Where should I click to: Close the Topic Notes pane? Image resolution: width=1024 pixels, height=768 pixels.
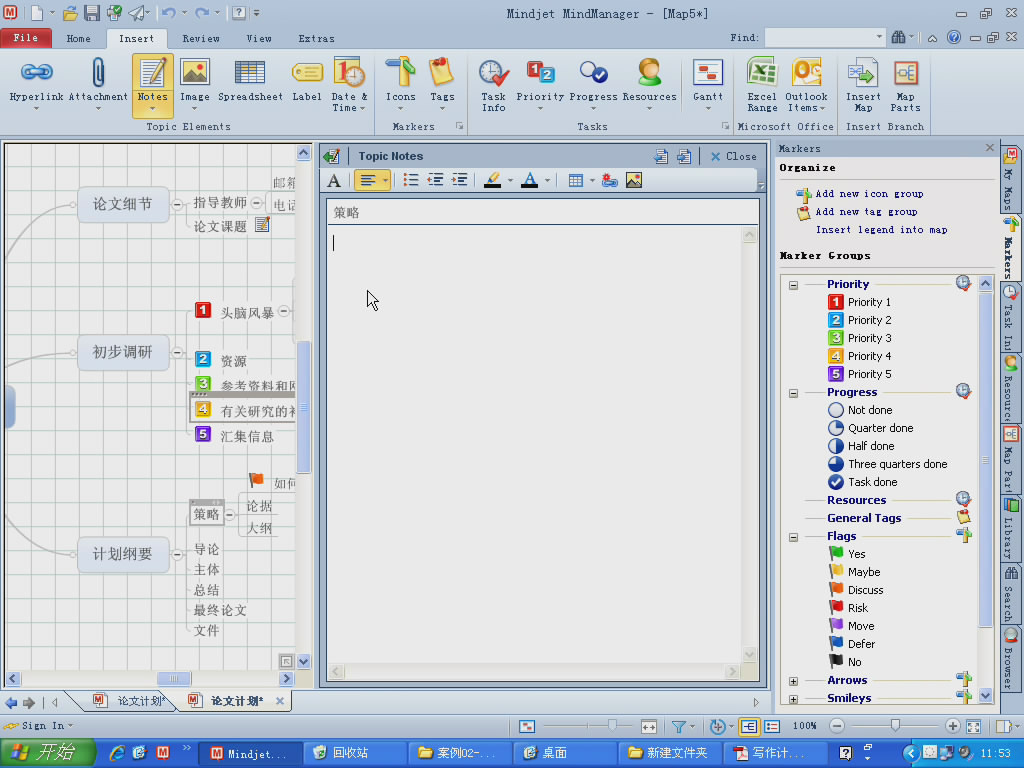733,156
